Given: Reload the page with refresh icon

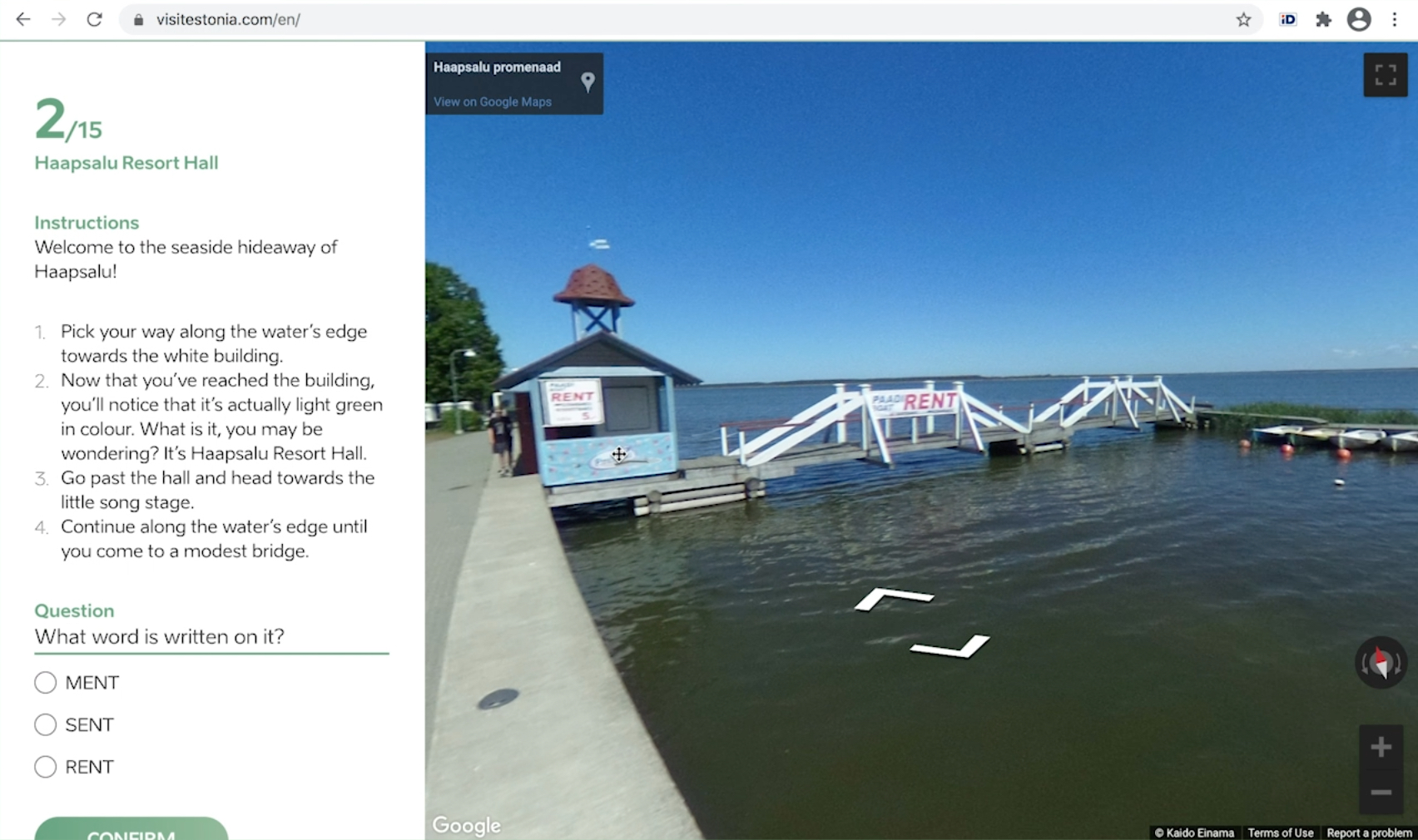Looking at the screenshot, I should click(x=94, y=19).
